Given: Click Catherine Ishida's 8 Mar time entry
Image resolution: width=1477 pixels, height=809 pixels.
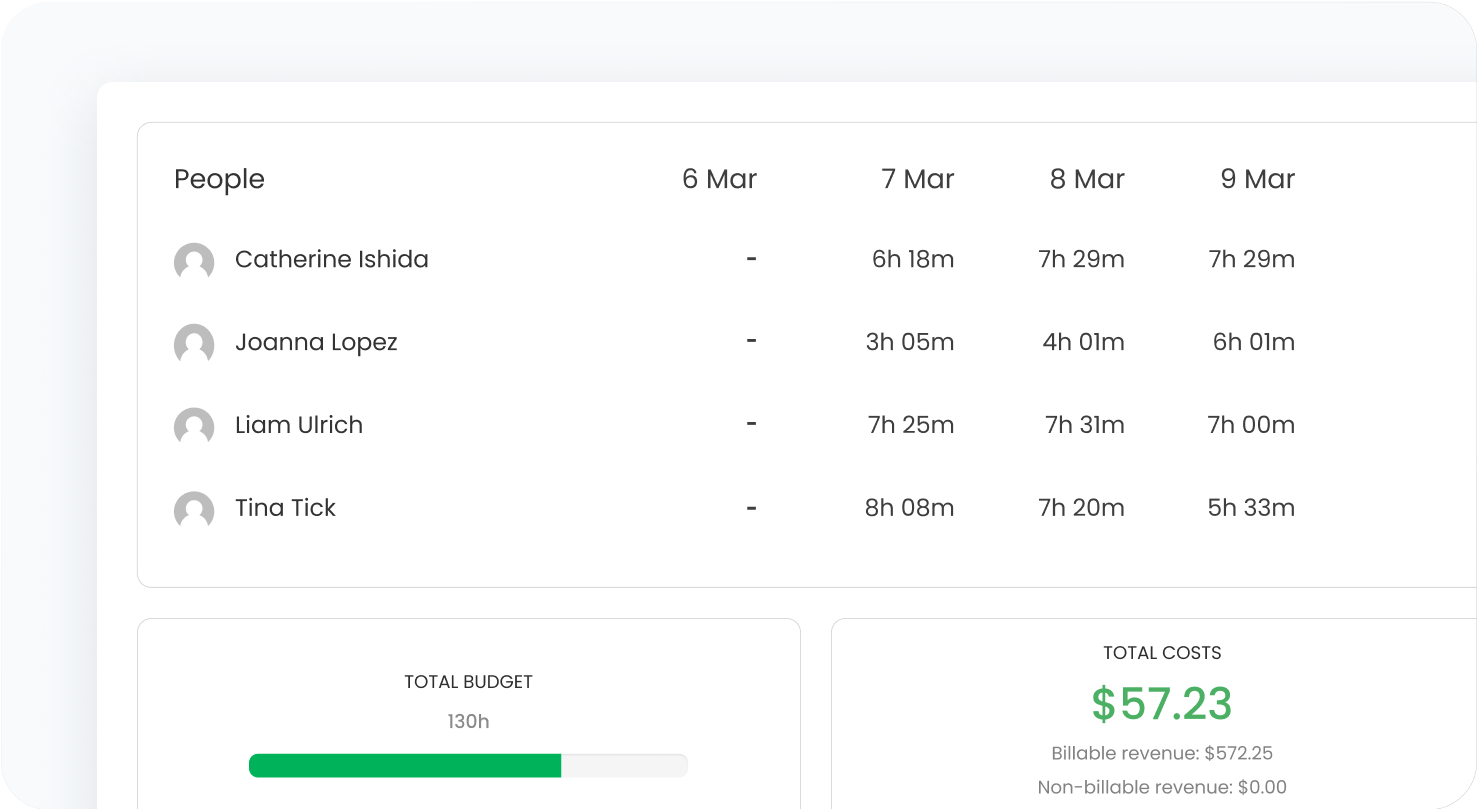Looking at the screenshot, I should (x=1082, y=259).
